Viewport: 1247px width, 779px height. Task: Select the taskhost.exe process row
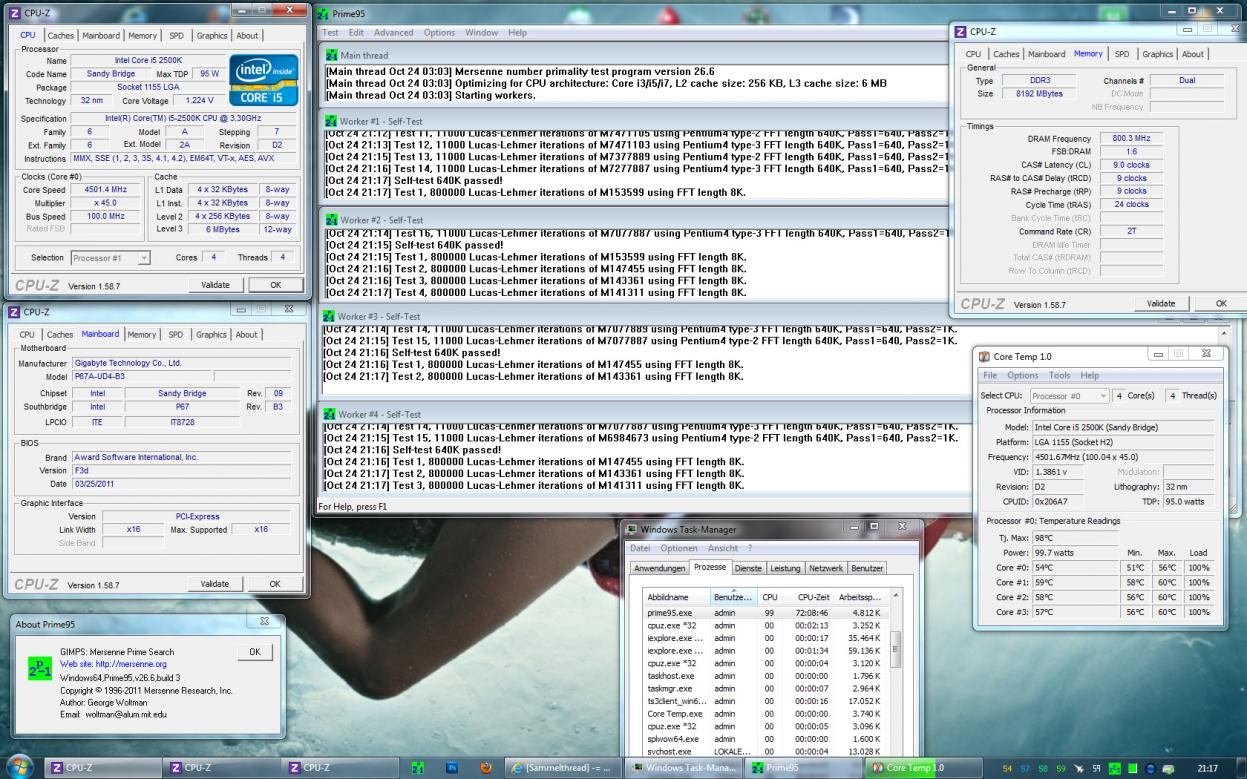pos(765,676)
